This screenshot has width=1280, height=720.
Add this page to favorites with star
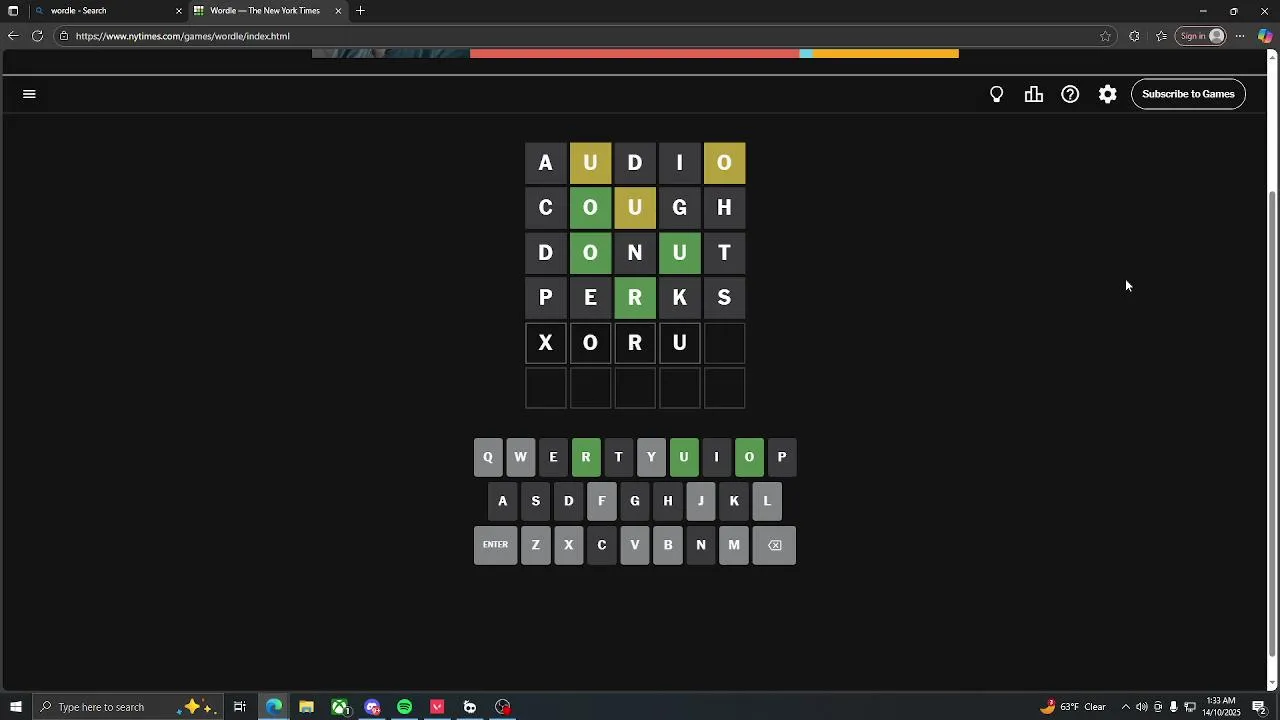(1105, 36)
